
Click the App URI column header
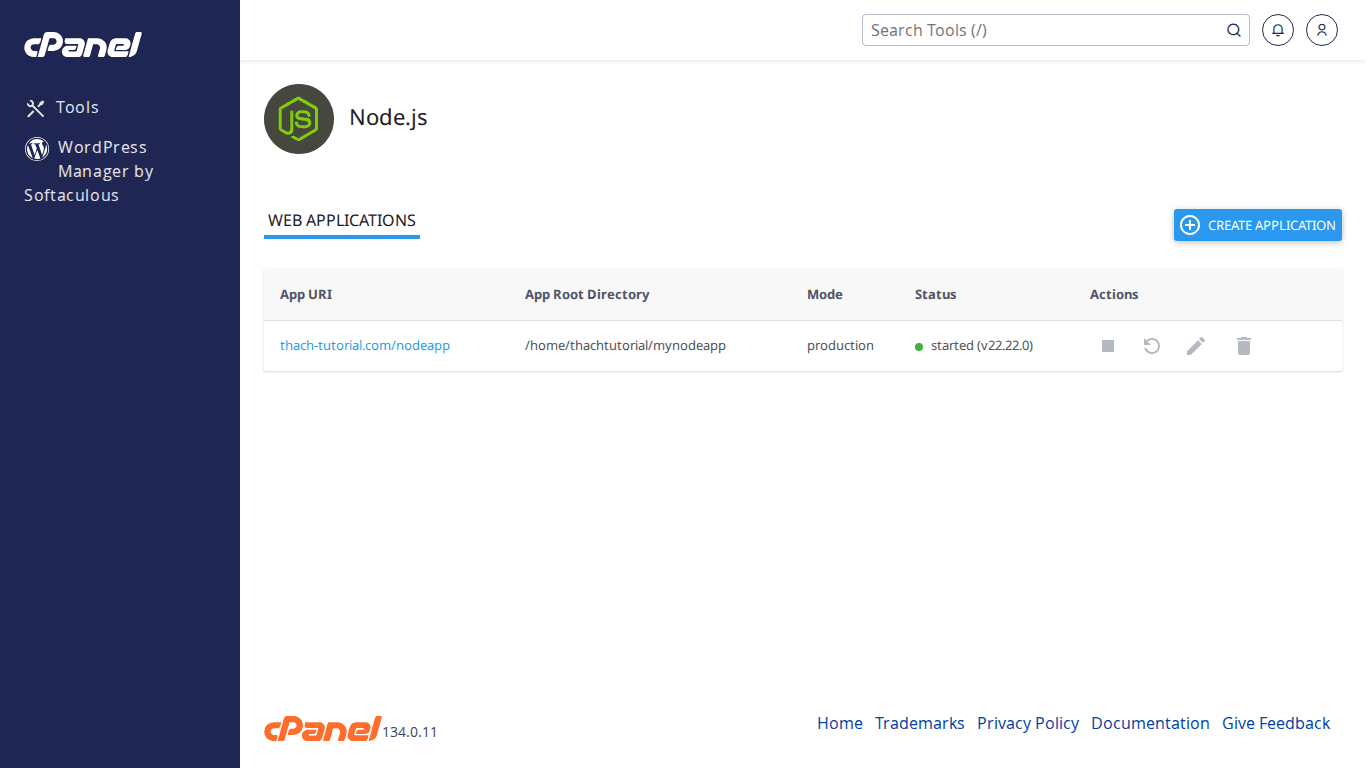click(306, 295)
